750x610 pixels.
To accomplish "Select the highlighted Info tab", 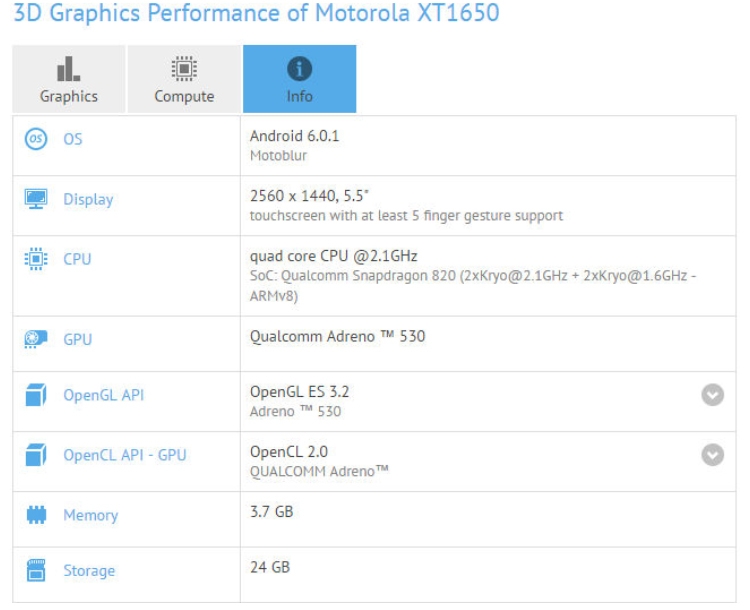I will click(x=299, y=81).
